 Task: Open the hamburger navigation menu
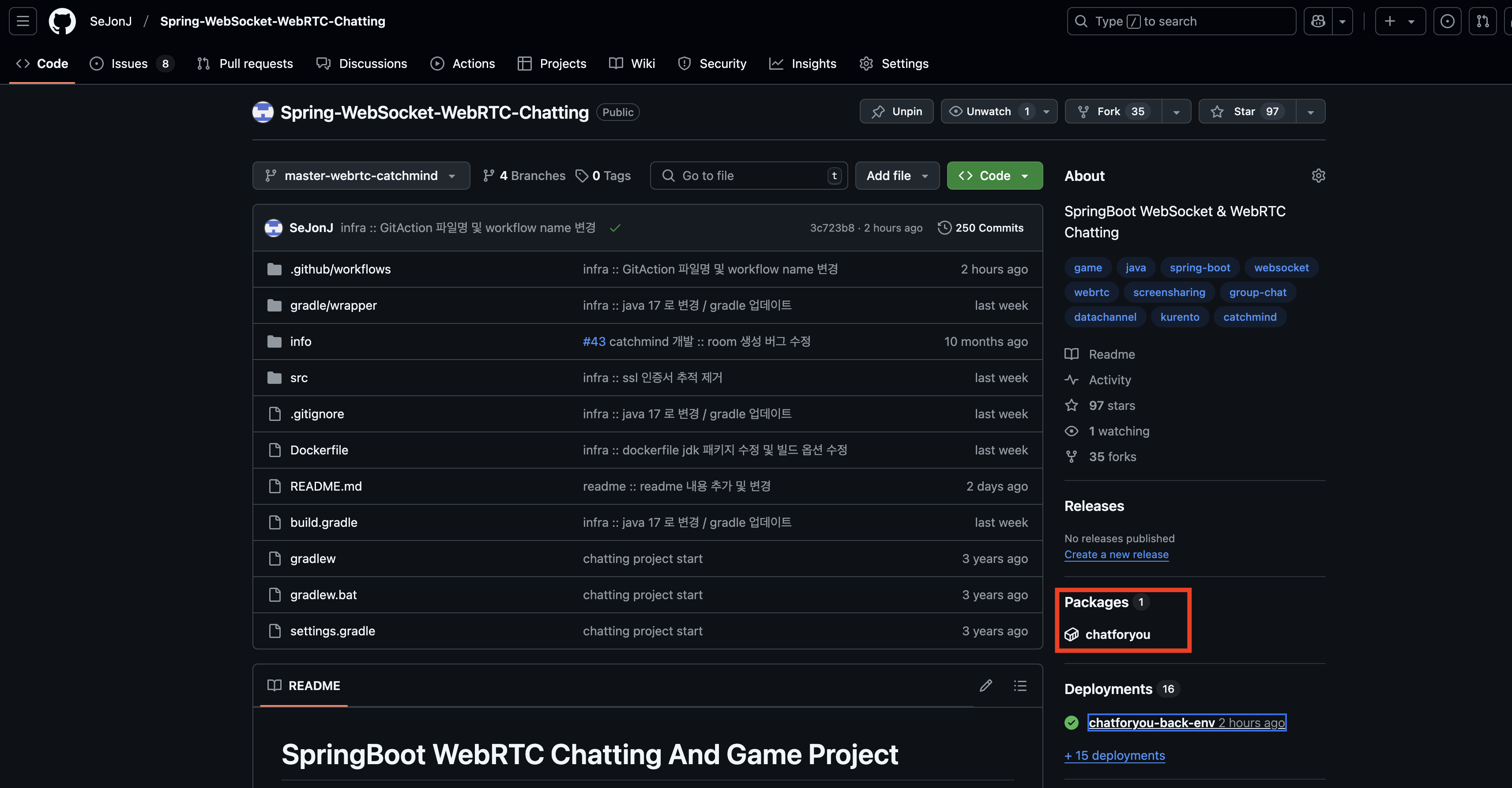(23, 22)
